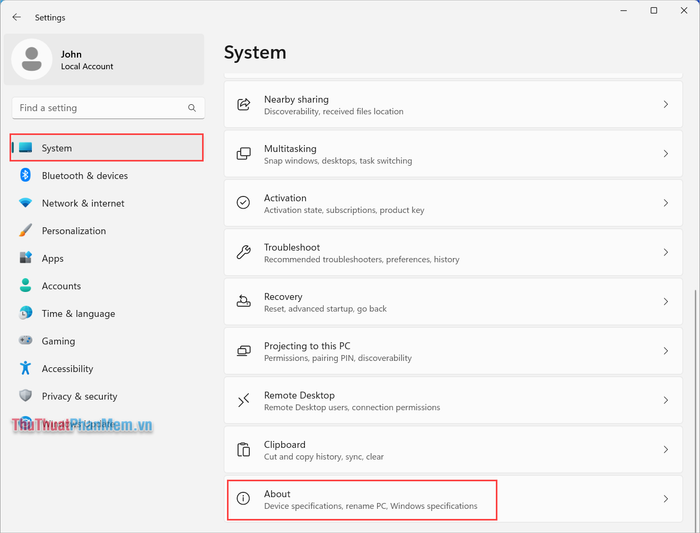Select System in the sidebar
This screenshot has height=533, width=700.
click(107, 148)
